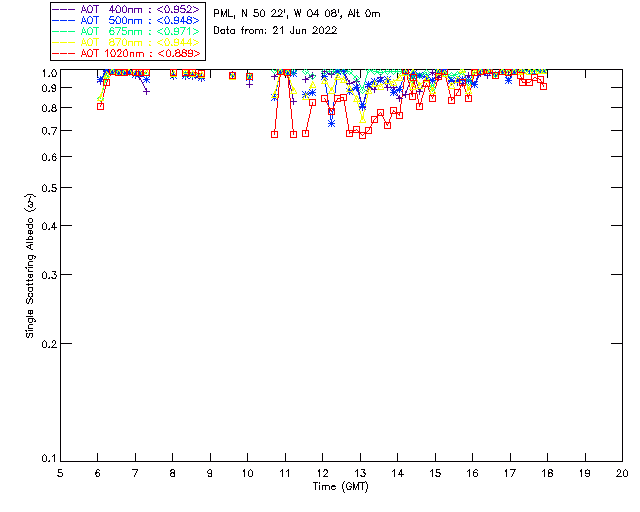Click the 0.1 y-axis tick label
This screenshot has width=640, height=512.
tap(49, 459)
